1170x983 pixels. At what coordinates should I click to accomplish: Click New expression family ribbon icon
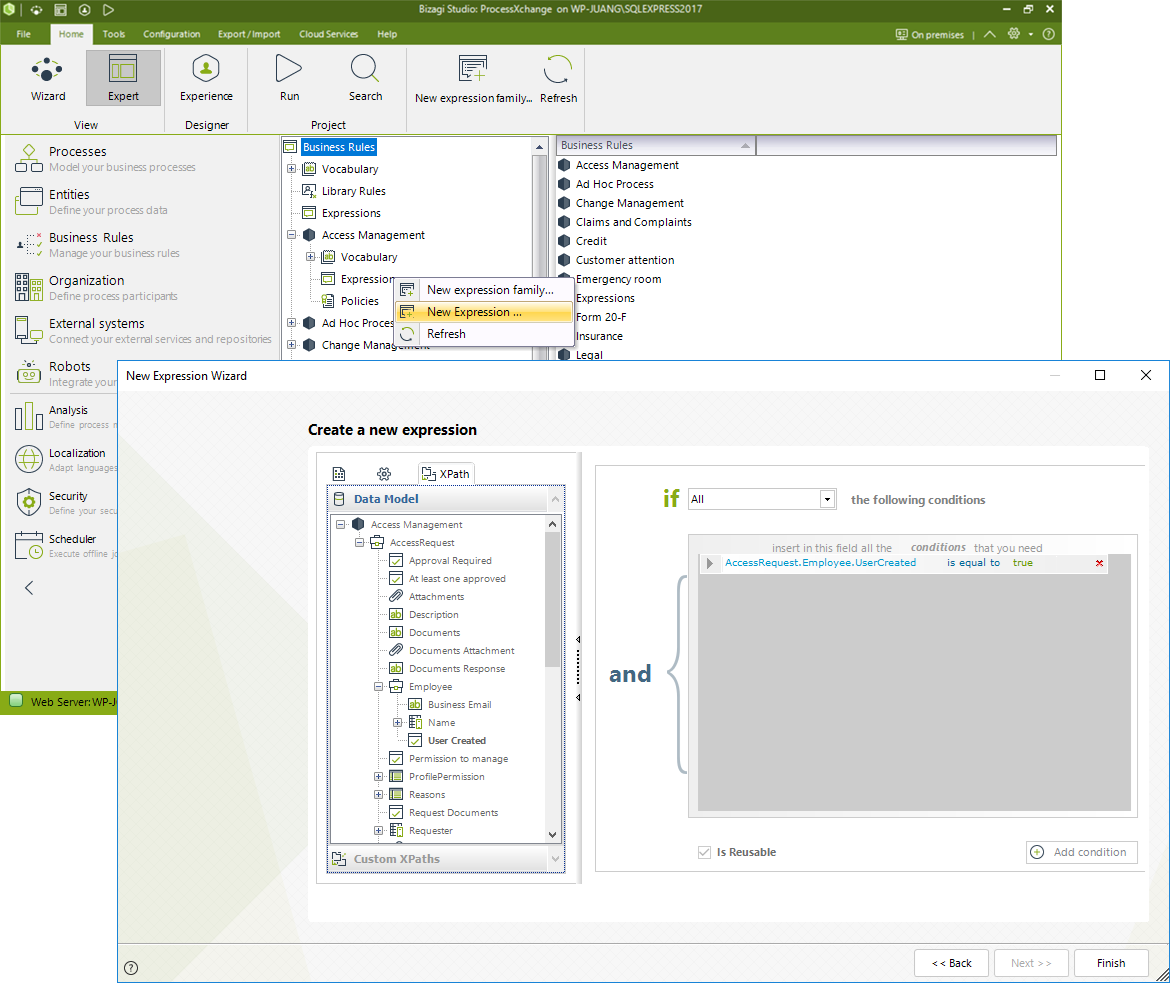coord(473,78)
